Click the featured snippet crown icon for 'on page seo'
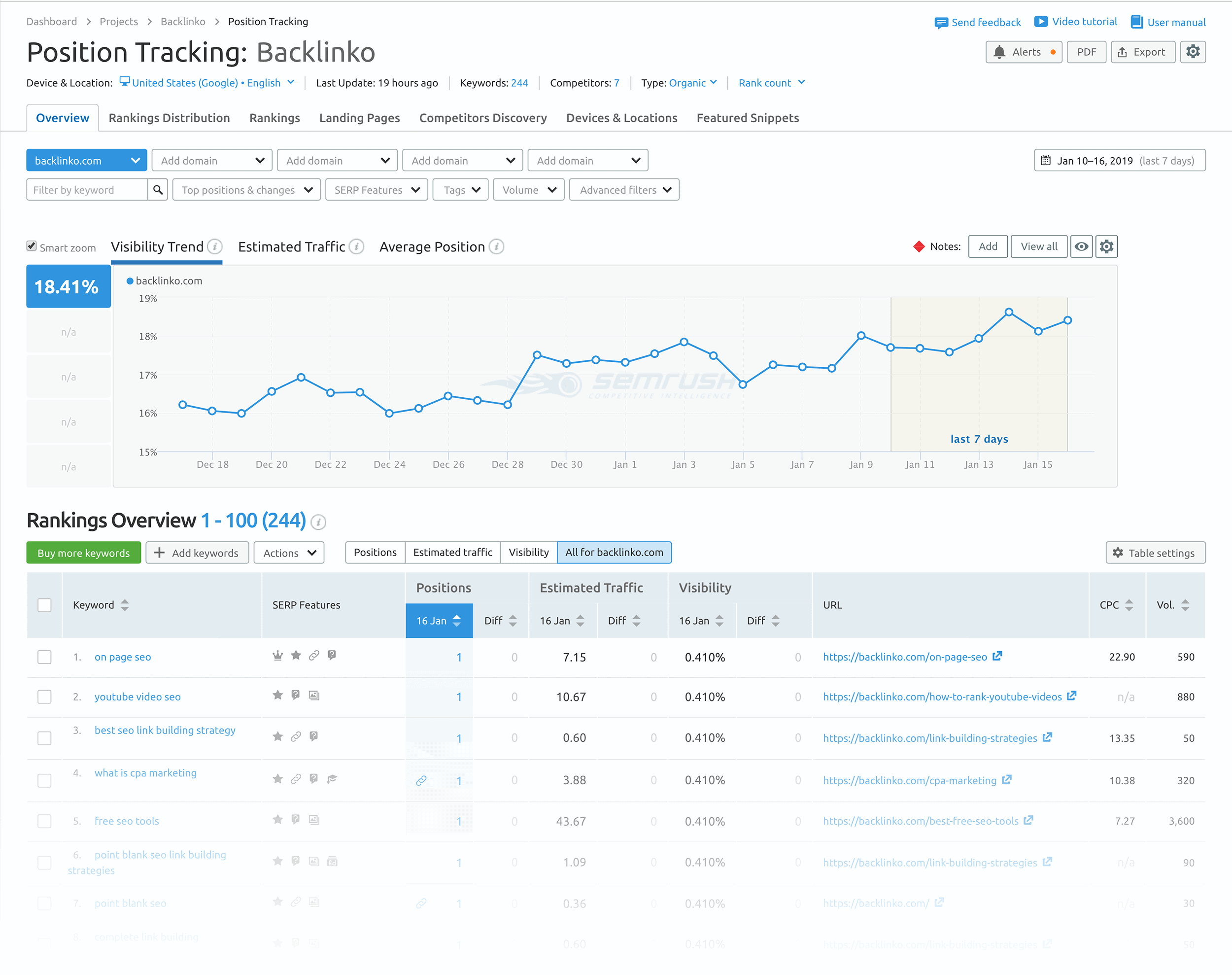This screenshot has height=975, width=1232. [277, 655]
